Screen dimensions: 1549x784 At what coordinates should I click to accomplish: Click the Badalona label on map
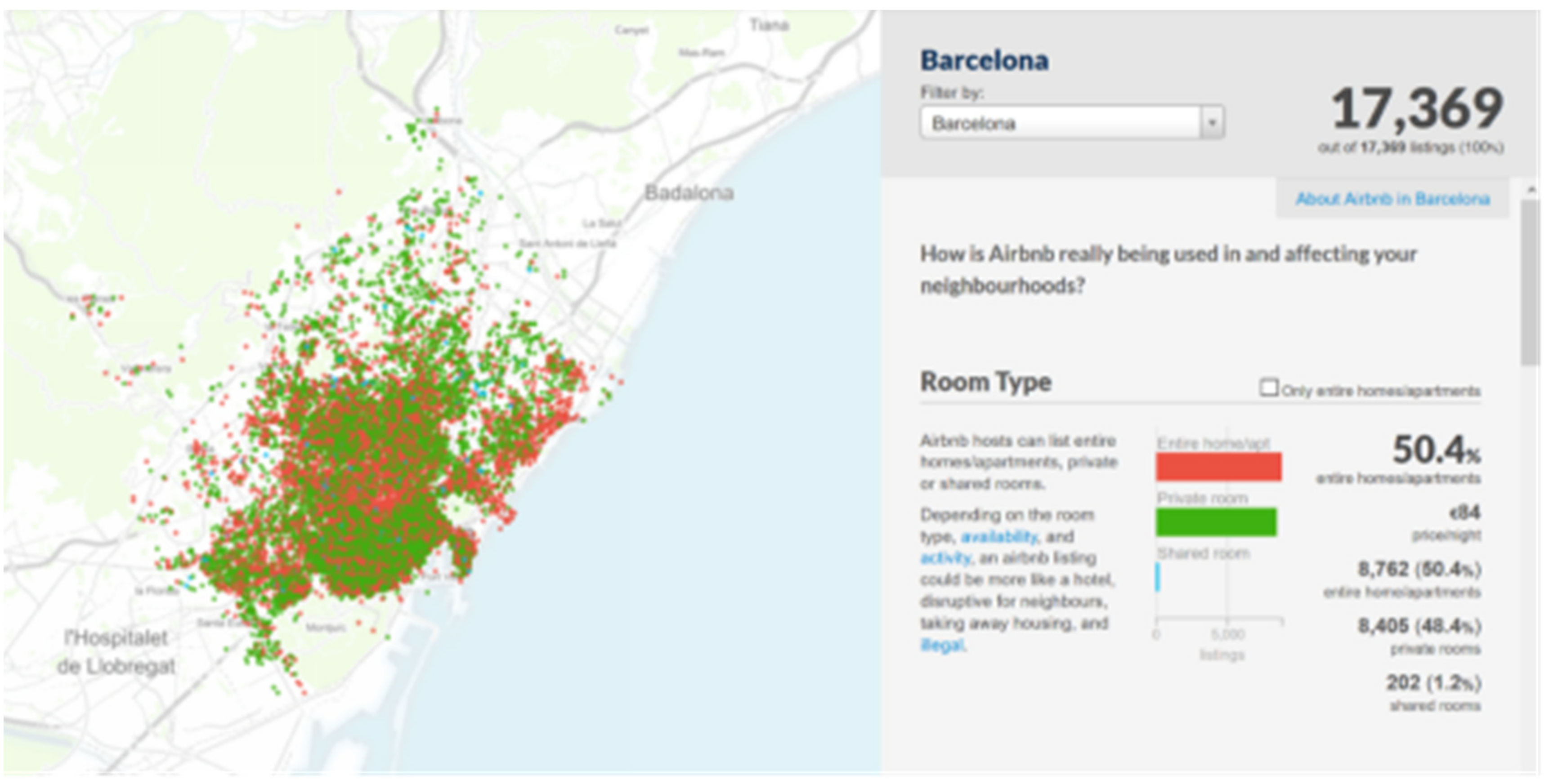[689, 193]
